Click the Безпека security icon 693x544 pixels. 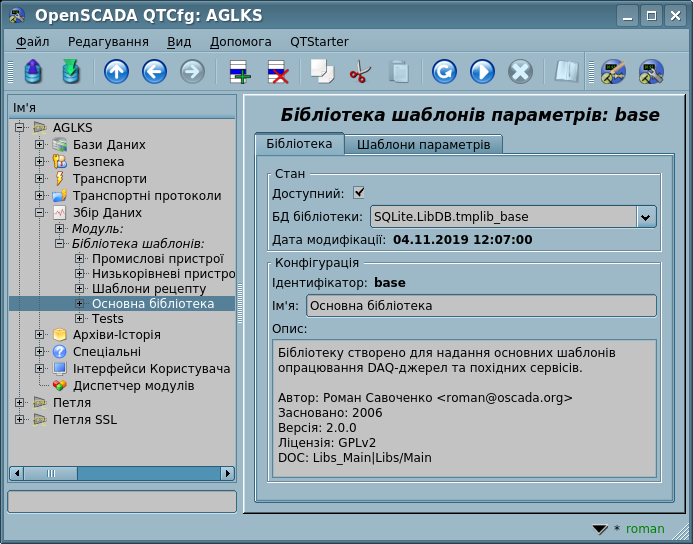coord(59,162)
